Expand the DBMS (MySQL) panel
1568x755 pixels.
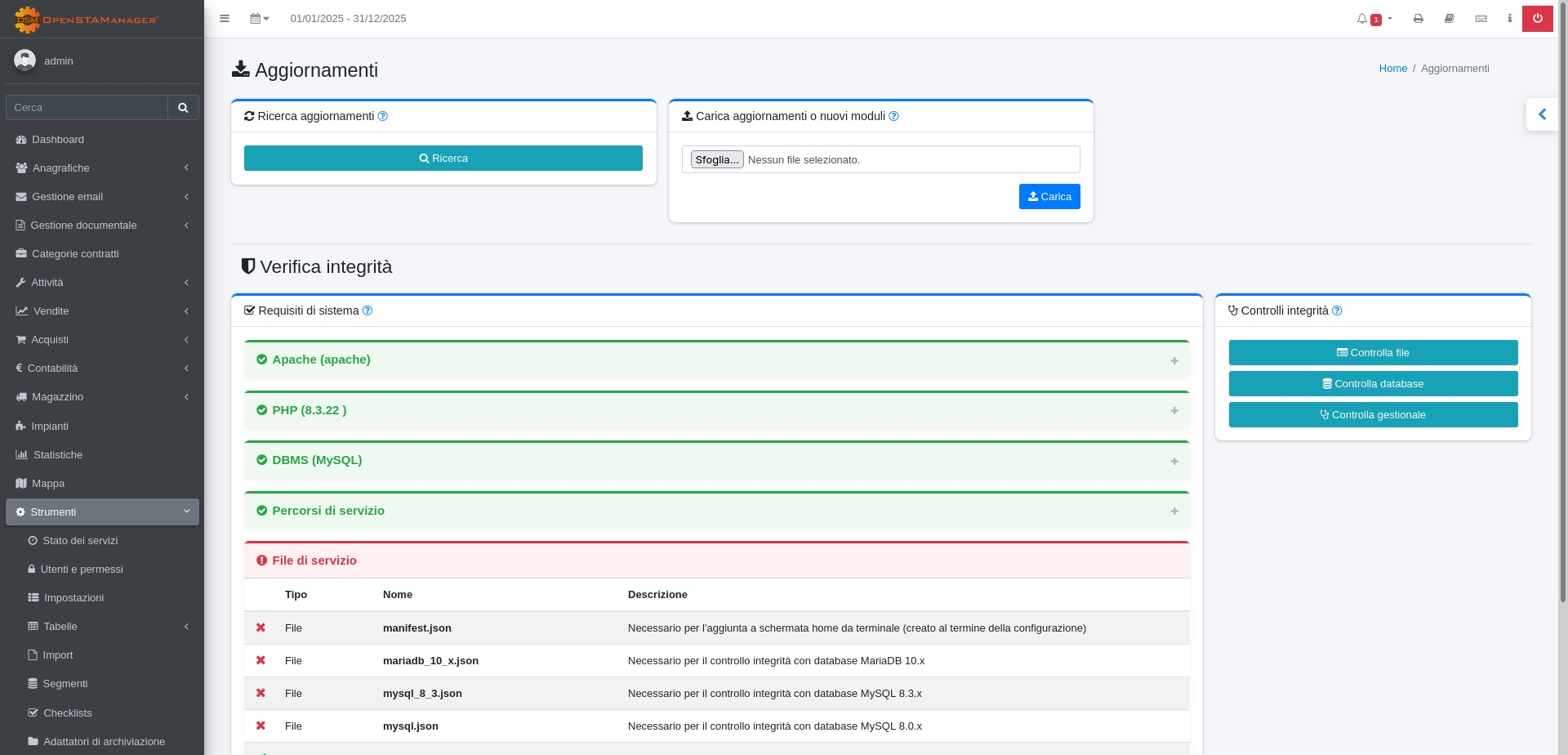[x=1174, y=462]
